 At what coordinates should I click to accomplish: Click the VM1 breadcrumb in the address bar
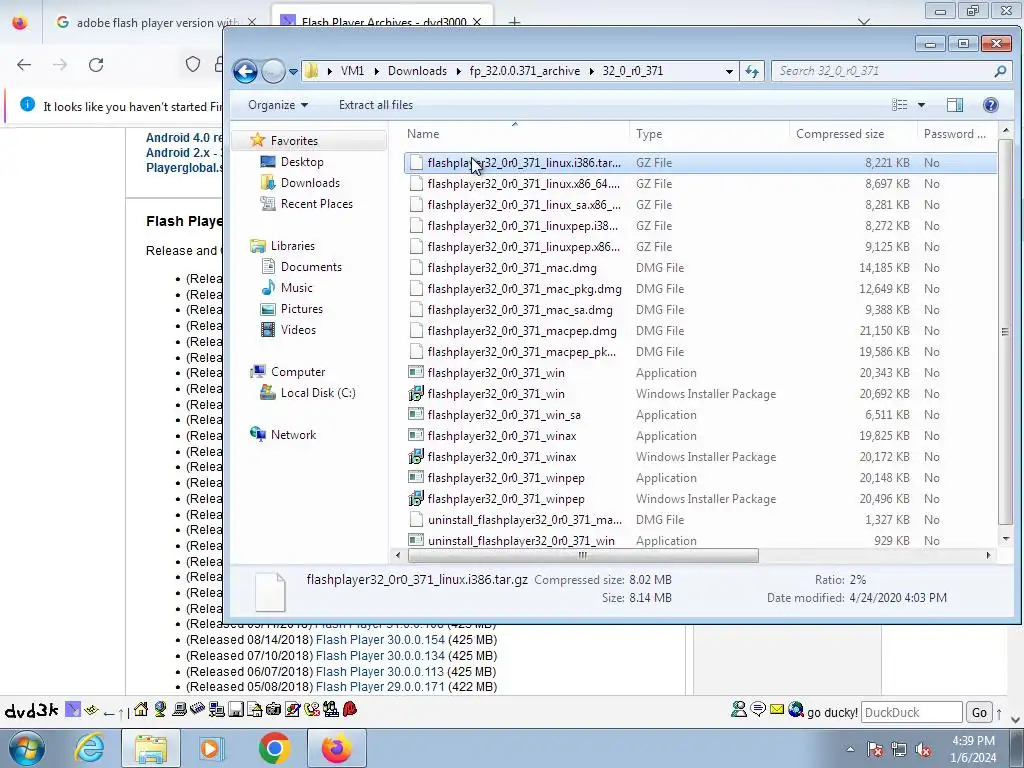pyautogui.click(x=352, y=71)
